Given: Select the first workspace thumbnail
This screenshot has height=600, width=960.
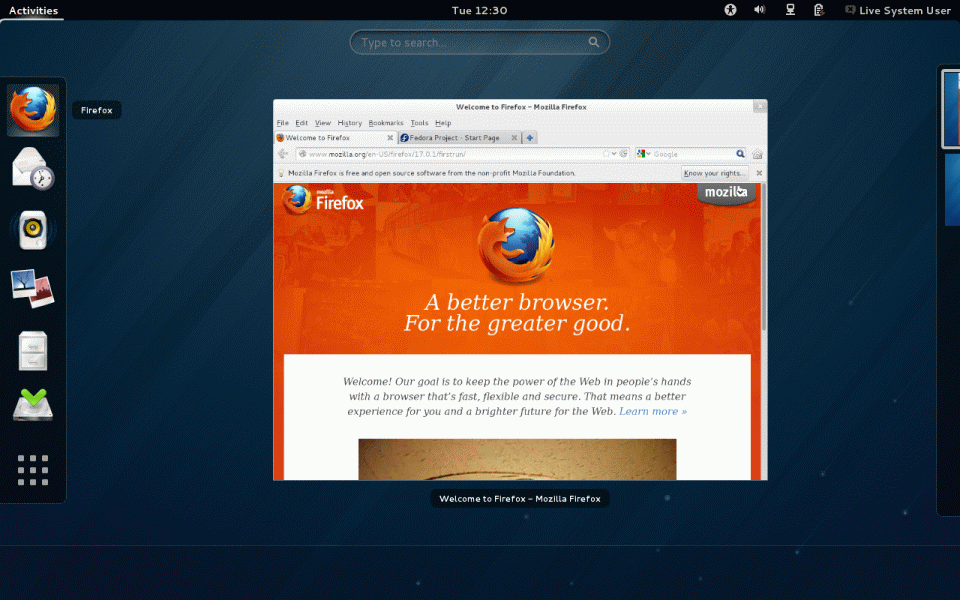Looking at the screenshot, I should click(951, 109).
